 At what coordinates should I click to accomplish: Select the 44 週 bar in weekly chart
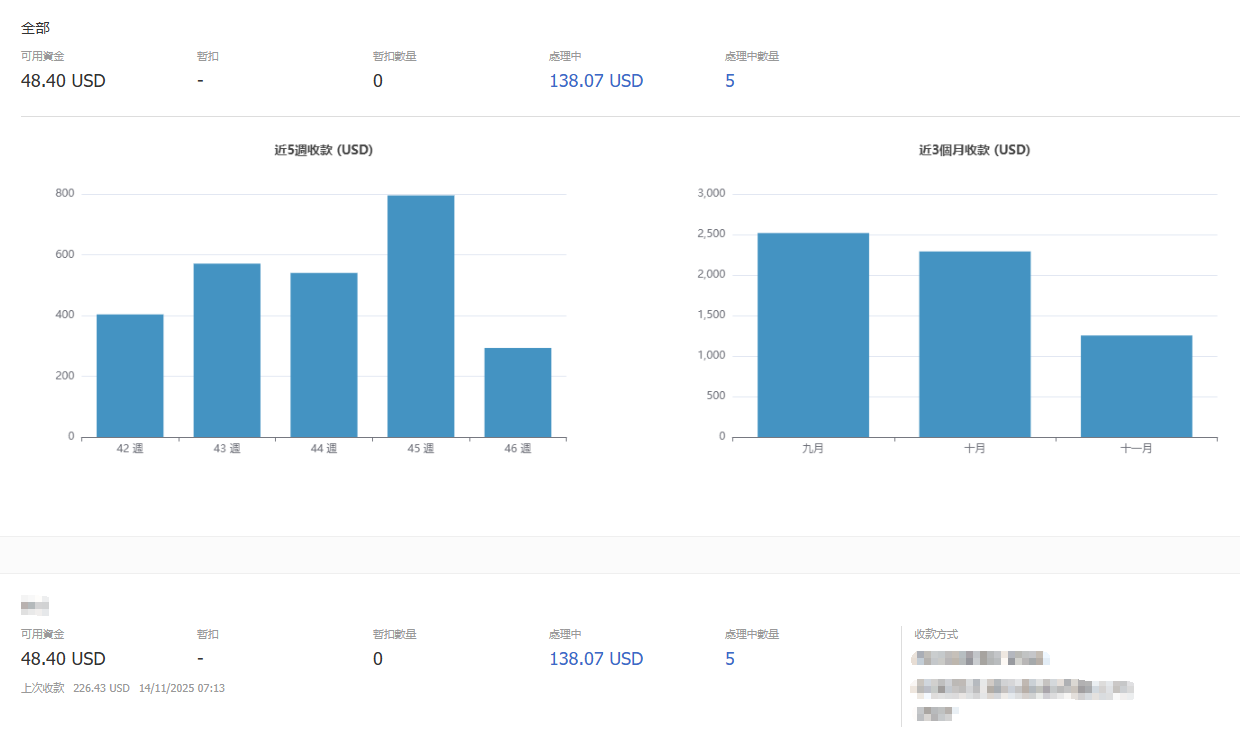click(324, 354)
